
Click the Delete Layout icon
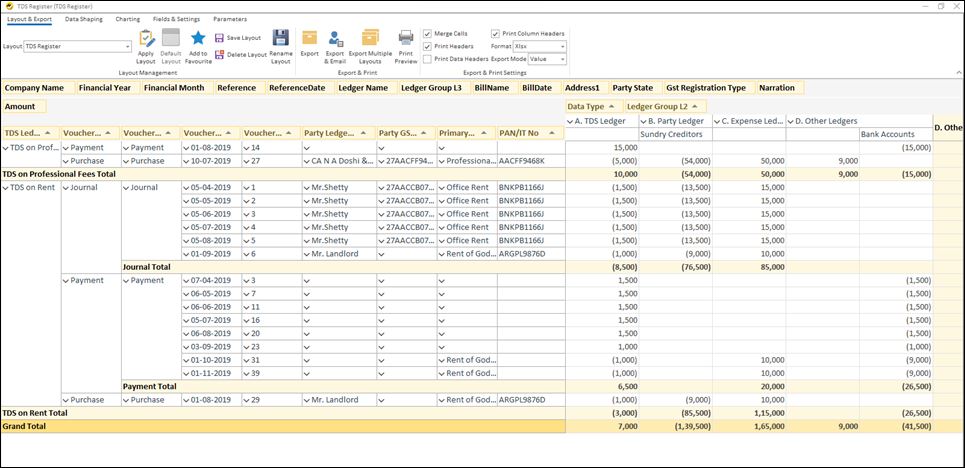(x=219, y=55)
